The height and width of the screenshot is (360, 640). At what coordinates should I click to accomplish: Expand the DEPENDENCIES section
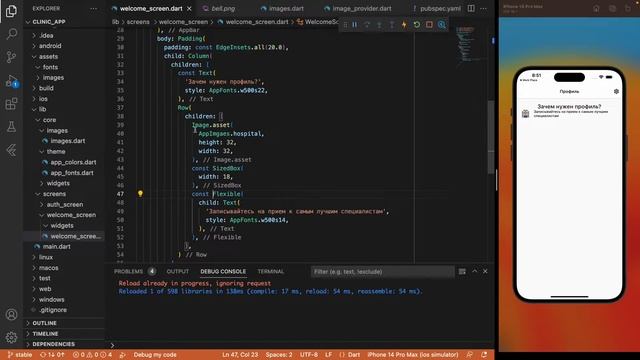53,344
